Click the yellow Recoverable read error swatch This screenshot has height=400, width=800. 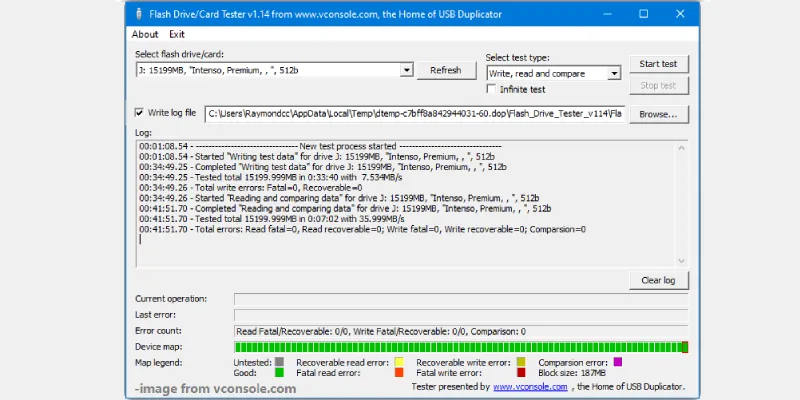click(x=399, y=362)
